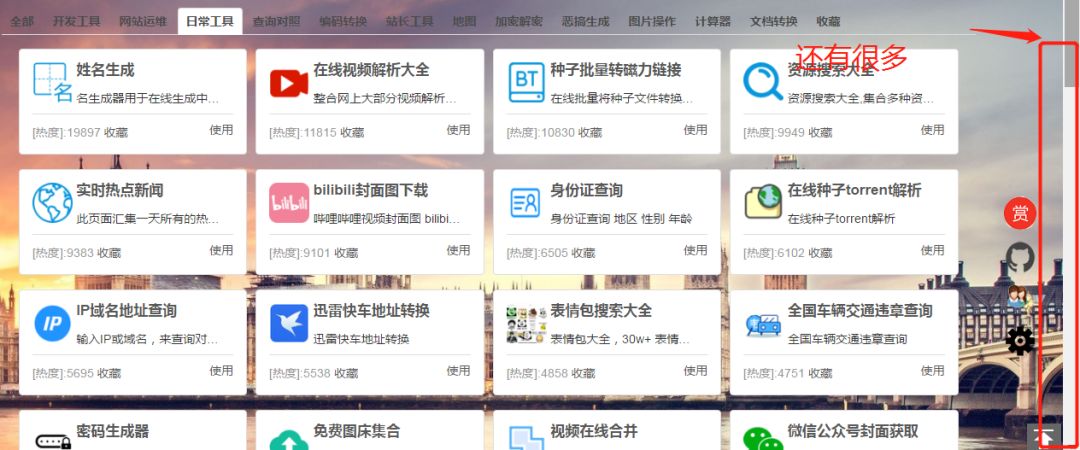The image size is (1080, 450).
Task: Click 使用 on the bilibili封面图下载 card
Action: tap(458, 250)
